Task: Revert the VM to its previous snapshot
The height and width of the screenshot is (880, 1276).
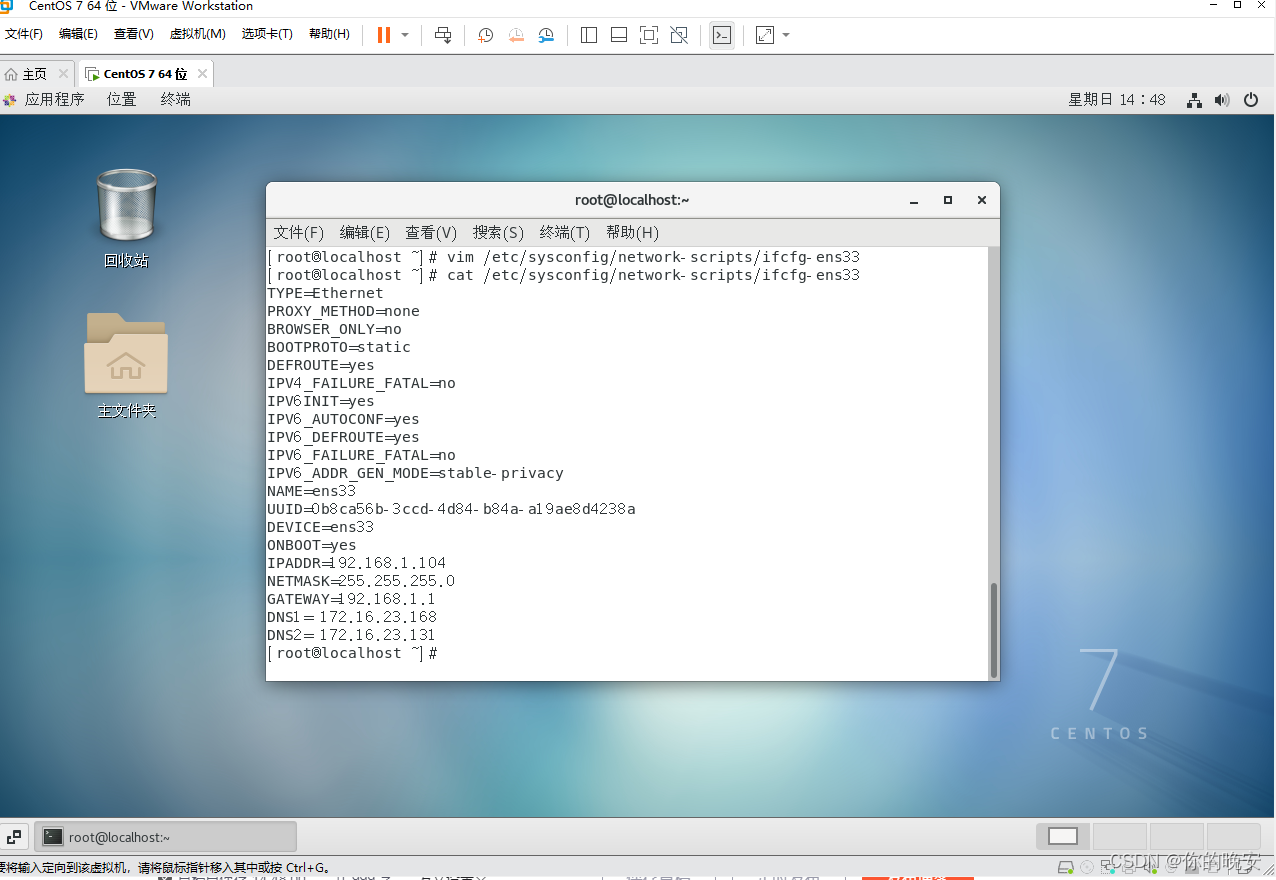Action: click(516, 35)
